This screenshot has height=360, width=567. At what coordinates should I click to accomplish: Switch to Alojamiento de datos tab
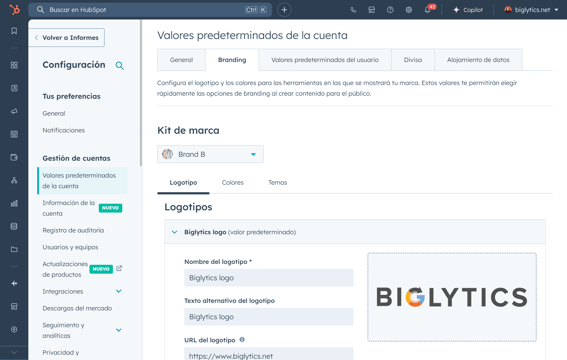coord(478,60)
